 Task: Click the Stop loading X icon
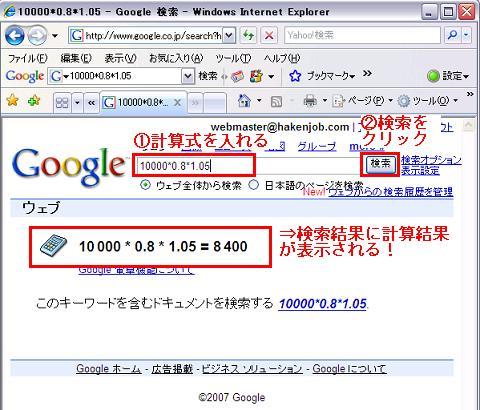pos(269,35)
